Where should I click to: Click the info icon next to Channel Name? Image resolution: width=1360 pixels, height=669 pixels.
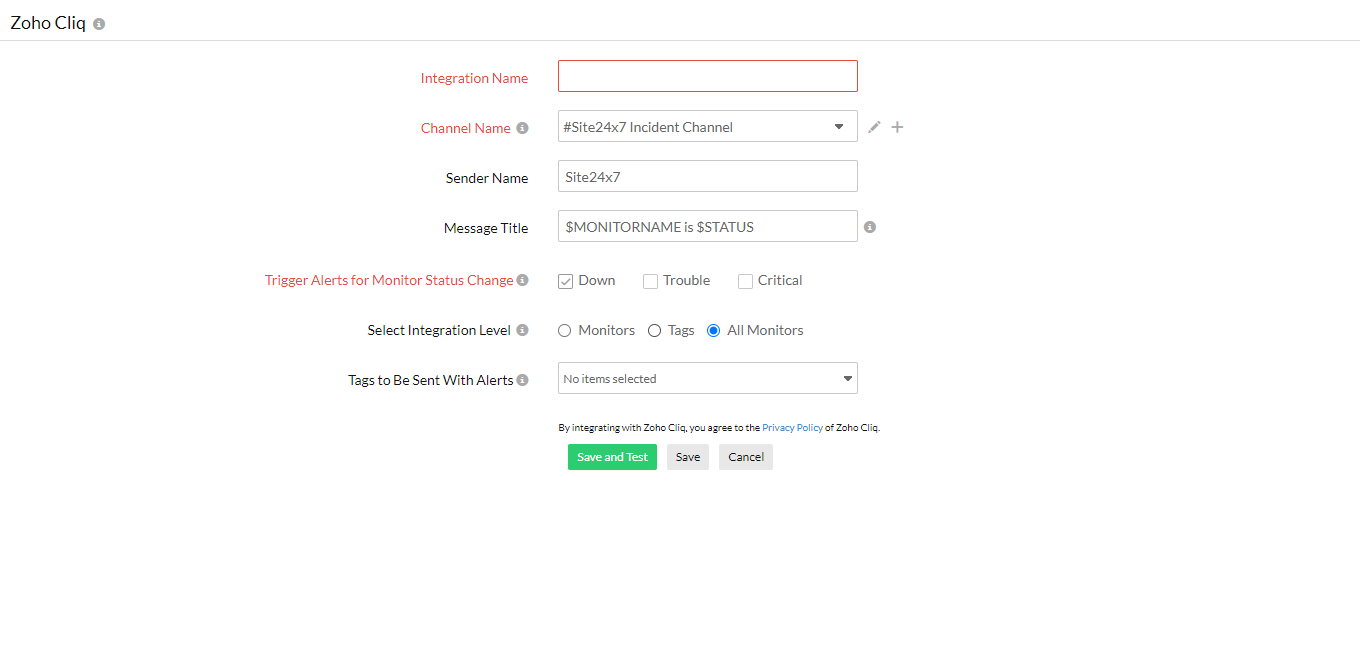coord(522,128)
